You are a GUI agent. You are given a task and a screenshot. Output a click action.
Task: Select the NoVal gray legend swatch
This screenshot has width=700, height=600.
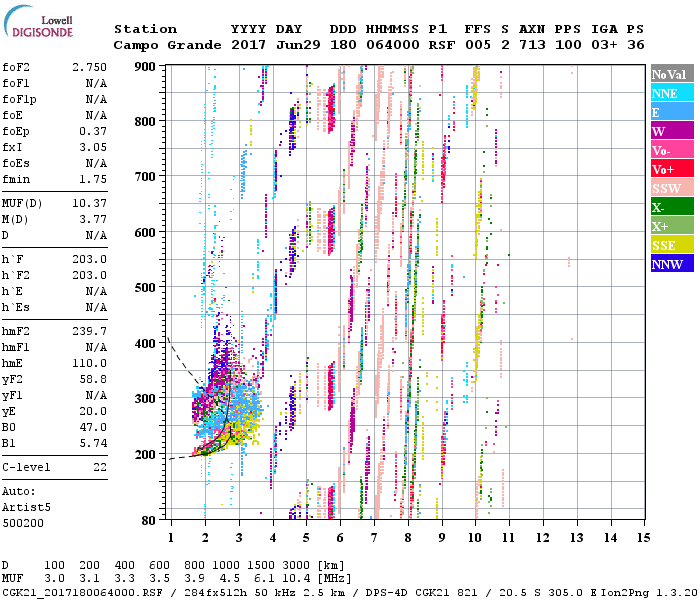click(x=671, y=74)
